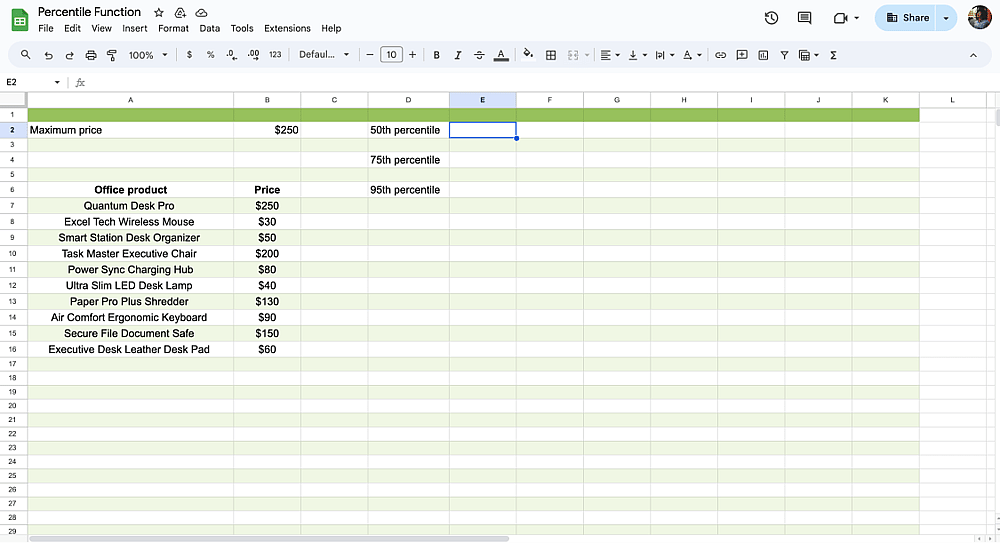This screenshot has width=1000, height=543.
Task: Expand merge cells options arrow
Action: point(587,56)
